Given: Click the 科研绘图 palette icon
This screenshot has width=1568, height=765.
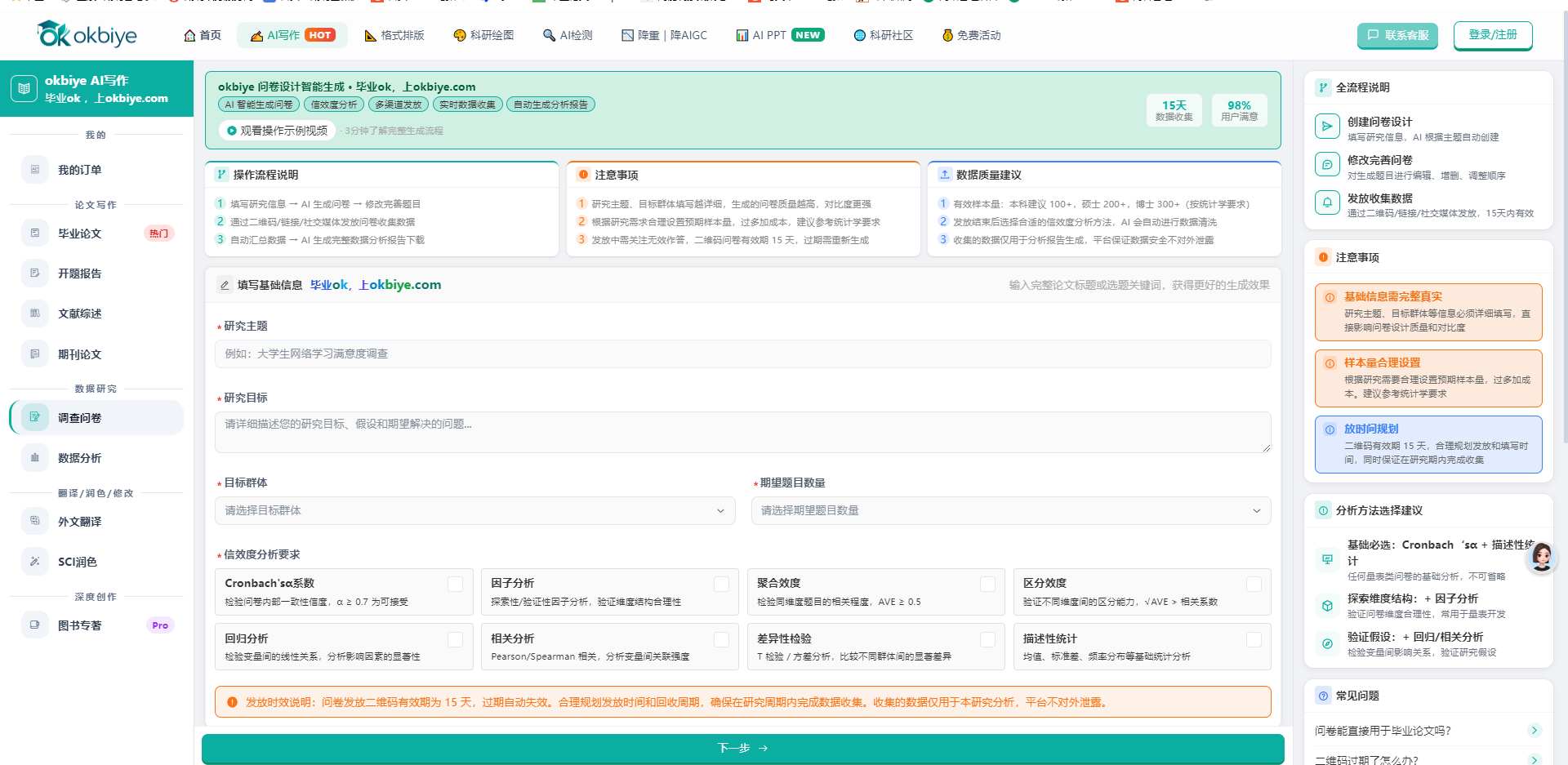Looking at the screenshot, I should 460,35.
